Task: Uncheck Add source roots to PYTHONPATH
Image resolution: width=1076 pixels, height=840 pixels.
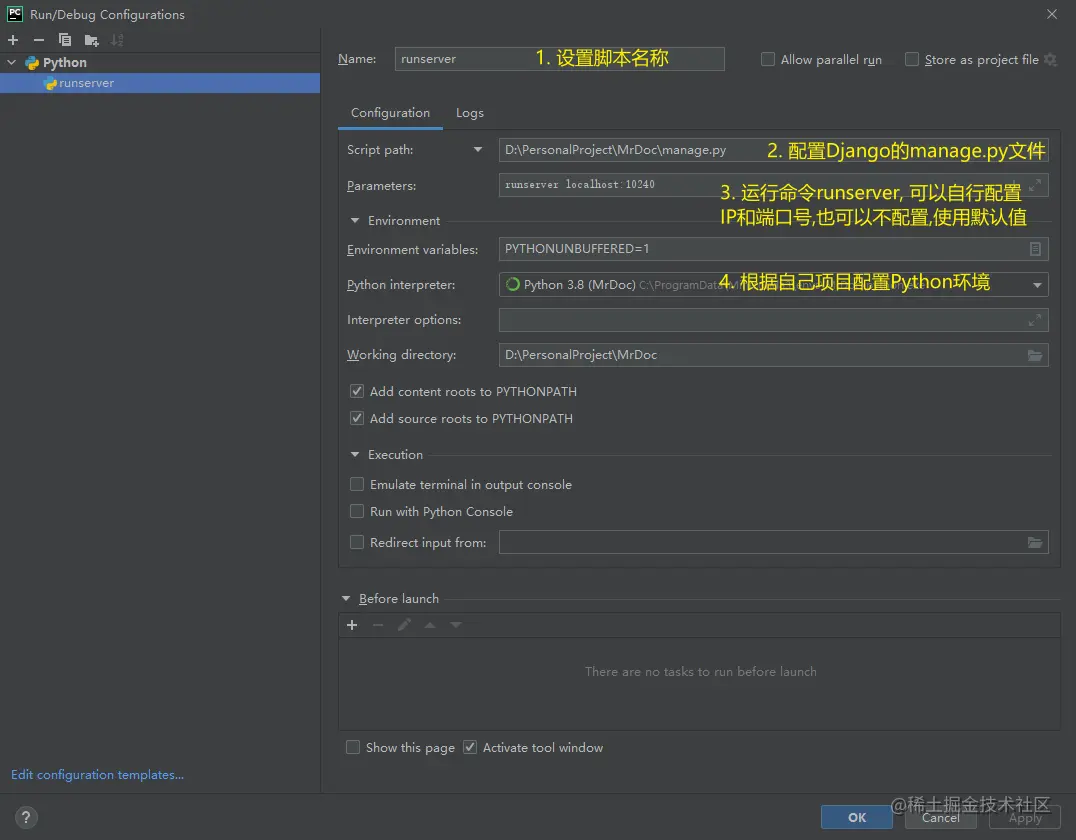Action: [357, 418]
